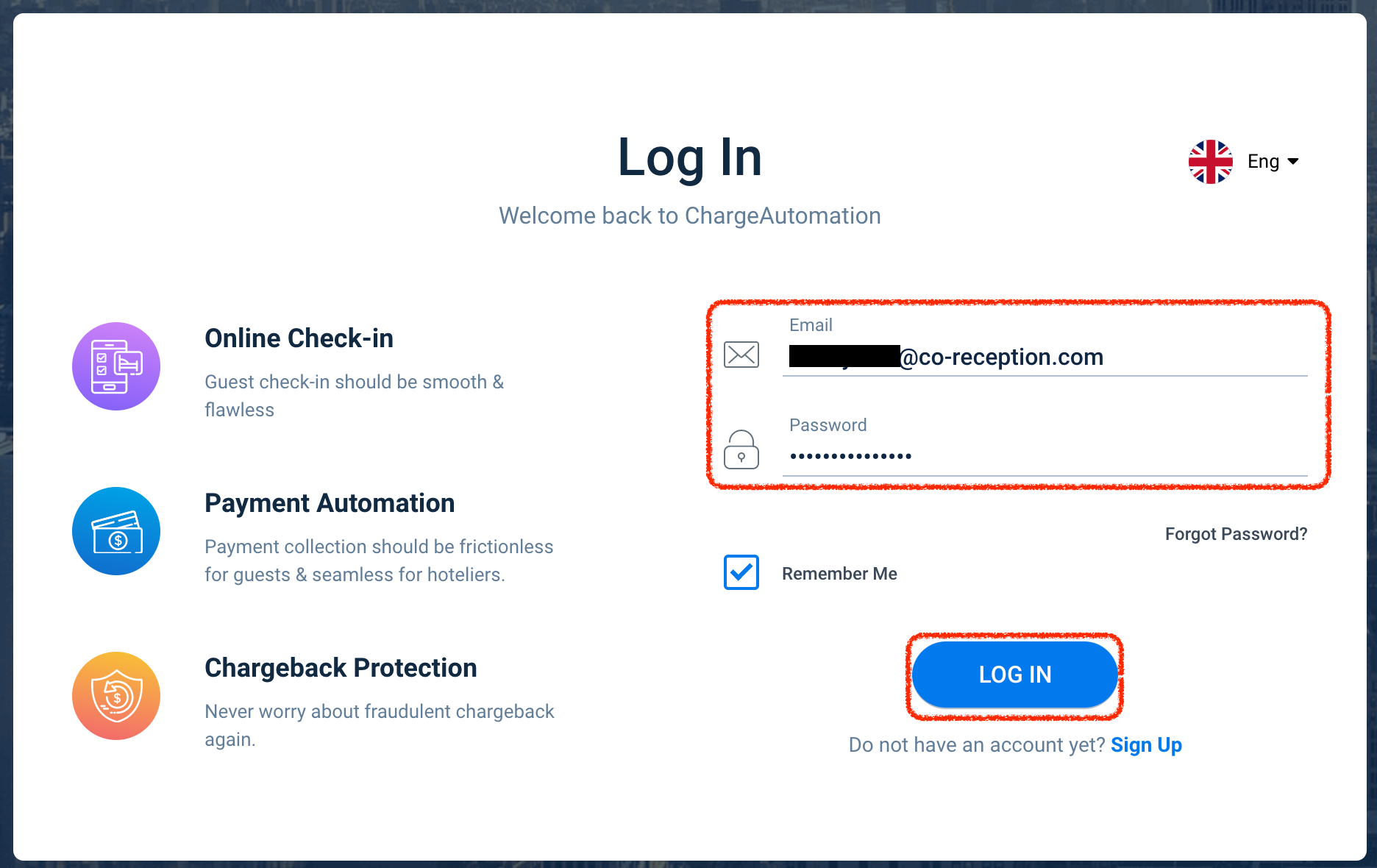Viewport: 1377px width, 868px height.
Task: Click the Remember Me label text
Action: point(839,574)
